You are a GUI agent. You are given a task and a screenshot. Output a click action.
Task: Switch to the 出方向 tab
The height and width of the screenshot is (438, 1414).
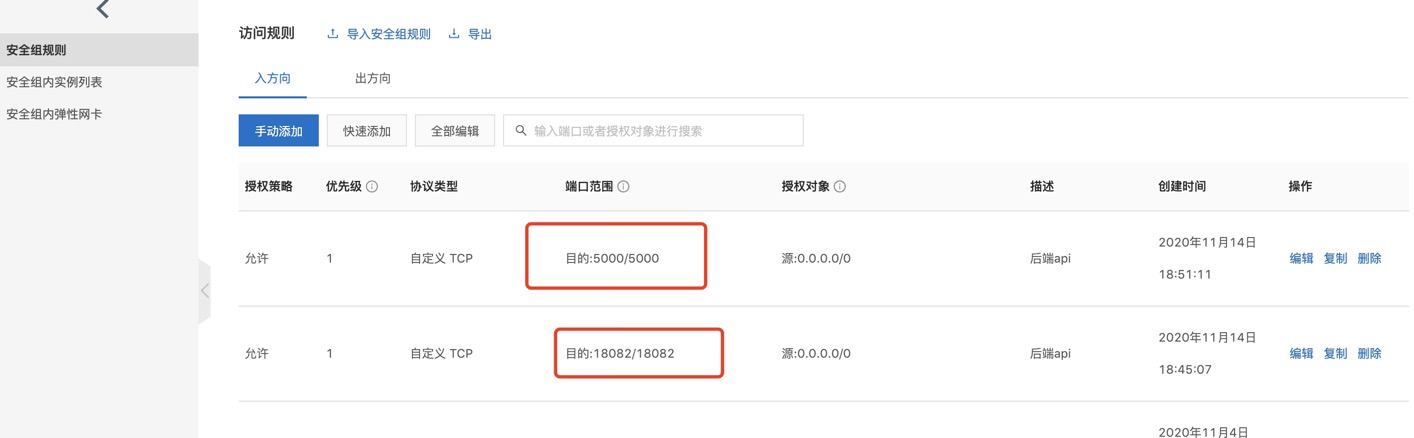pyautogui.click(x=372, y=78)
